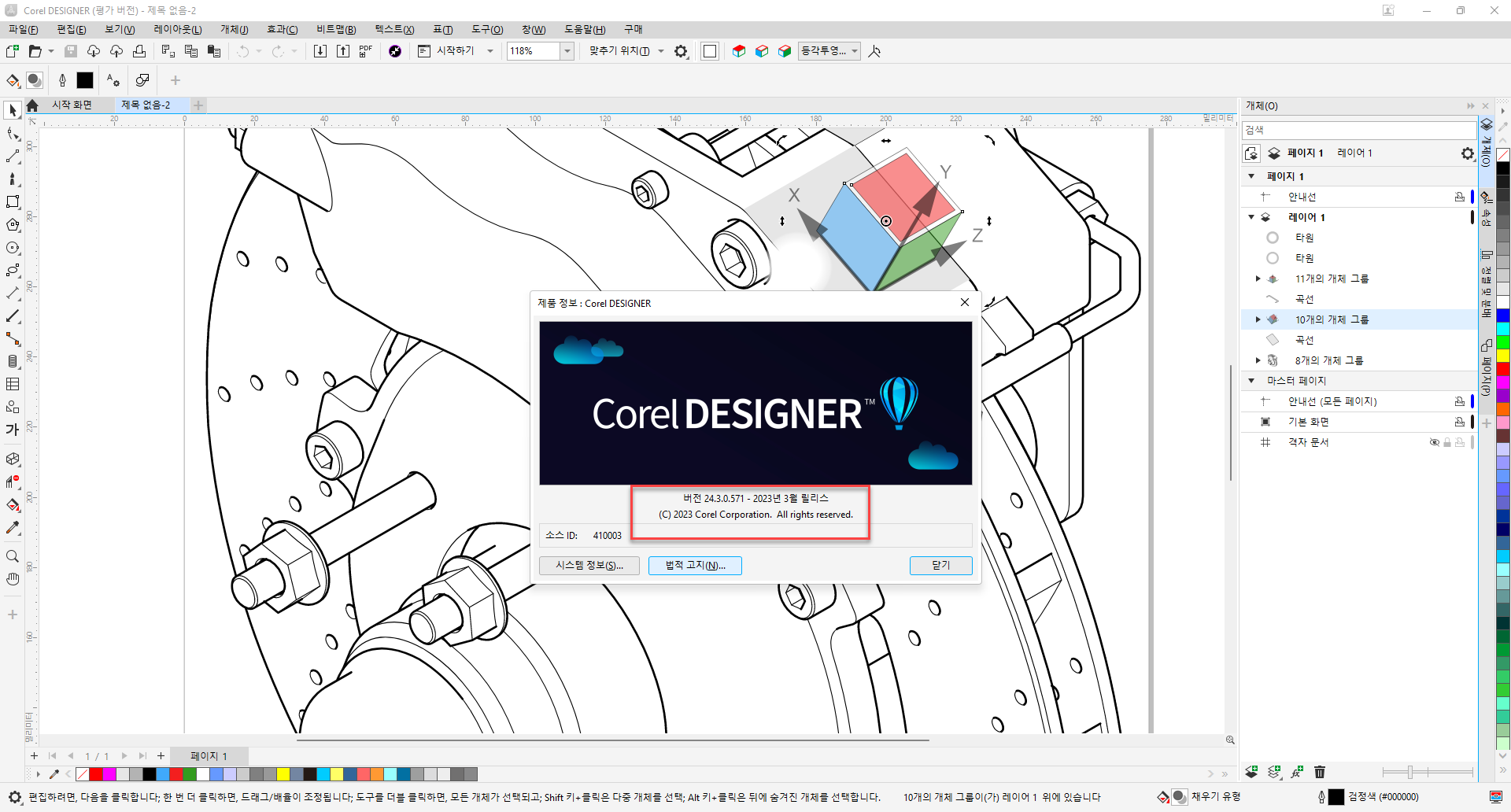Click the Print icon in toolbar
The image size is (1511, 812).
click(139, 51)
